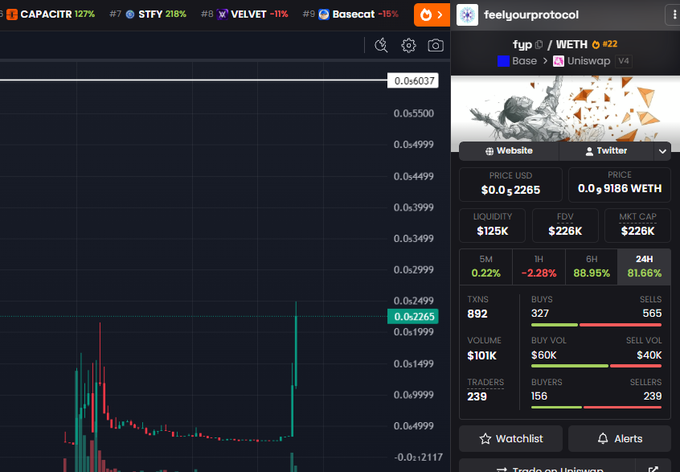This screenshot has width=680, height=472.
Task: Click the Base chain label
Action: pyautogui.click(x=524, y=61)
